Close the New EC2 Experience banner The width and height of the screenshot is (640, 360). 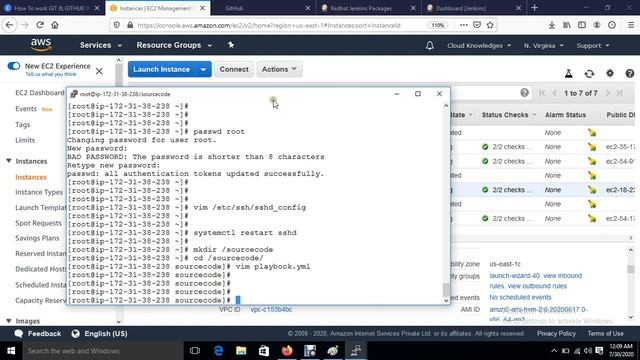pyautogui.click(x=99, y=71)
